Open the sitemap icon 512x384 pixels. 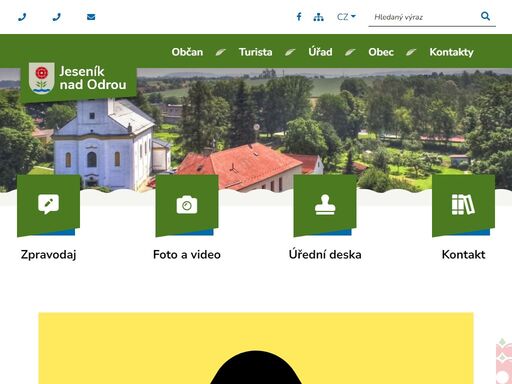pos(318,17)
